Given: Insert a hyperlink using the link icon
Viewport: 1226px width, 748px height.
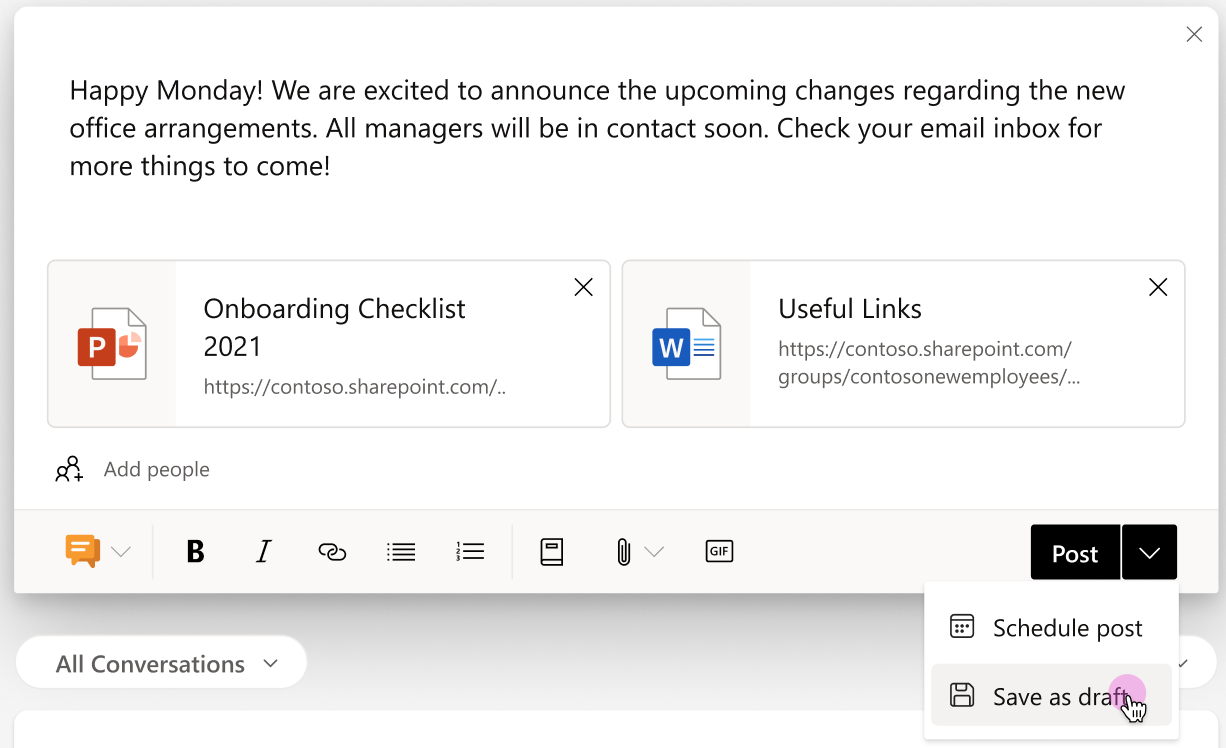Looking at the screenshot, I should pos(332,551).
